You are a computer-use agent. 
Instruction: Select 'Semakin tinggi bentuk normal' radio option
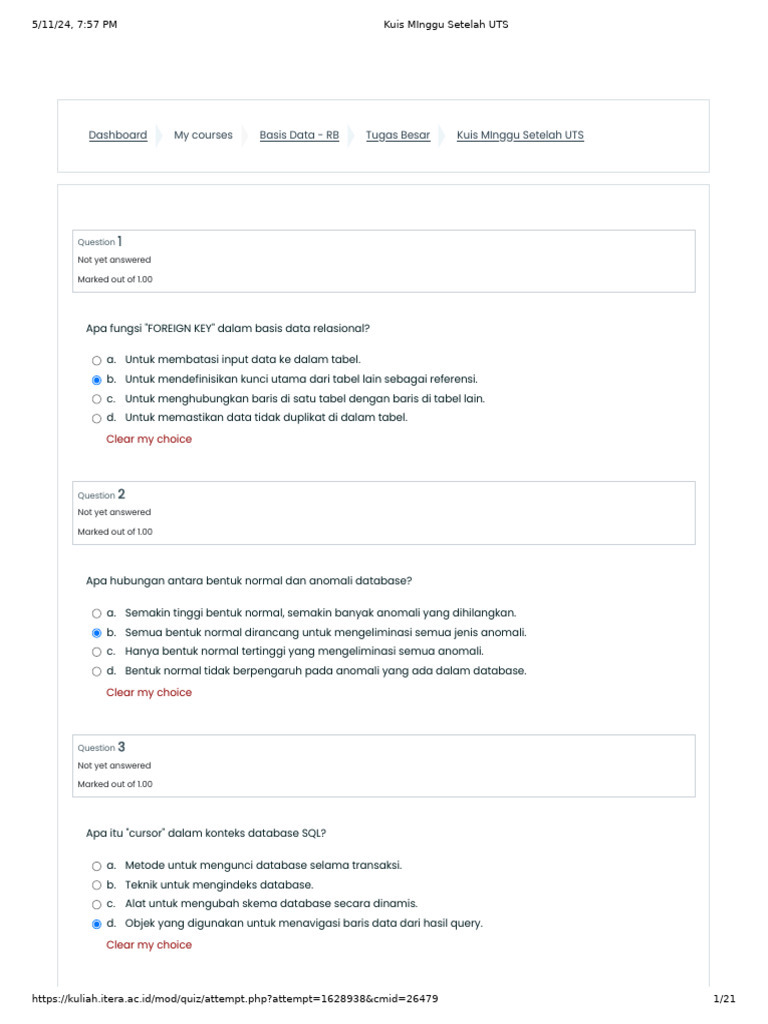pos(96,613)
